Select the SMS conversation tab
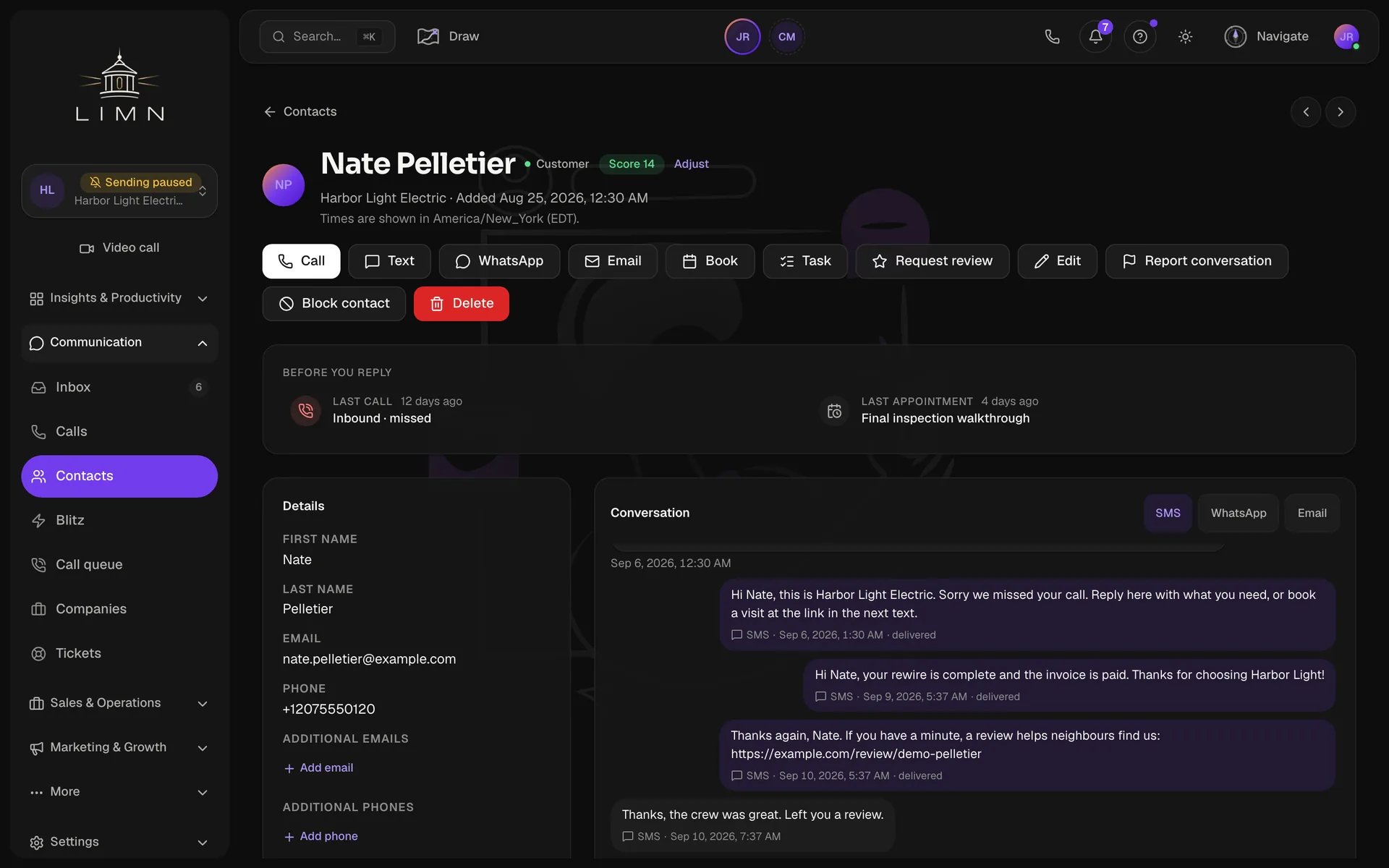1389x868 pixels. [1168, 513]
